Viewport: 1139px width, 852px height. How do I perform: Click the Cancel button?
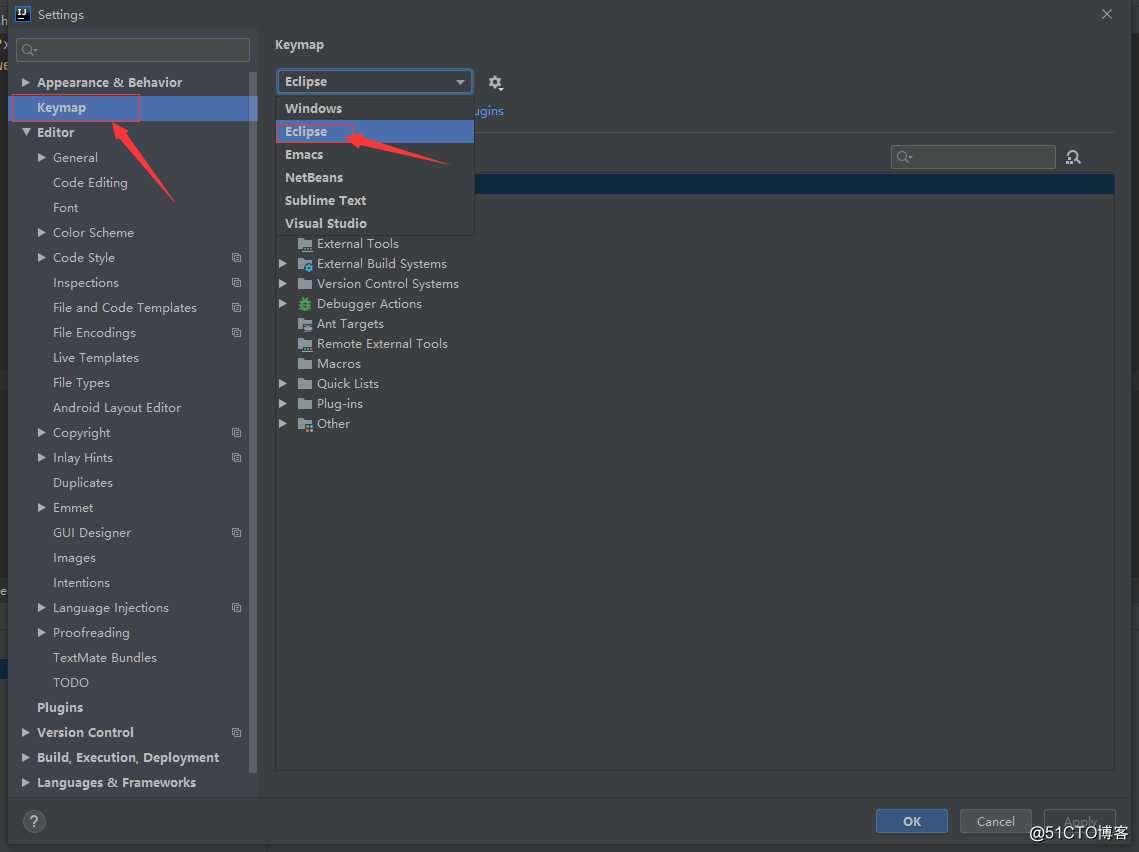coord(995,821)
